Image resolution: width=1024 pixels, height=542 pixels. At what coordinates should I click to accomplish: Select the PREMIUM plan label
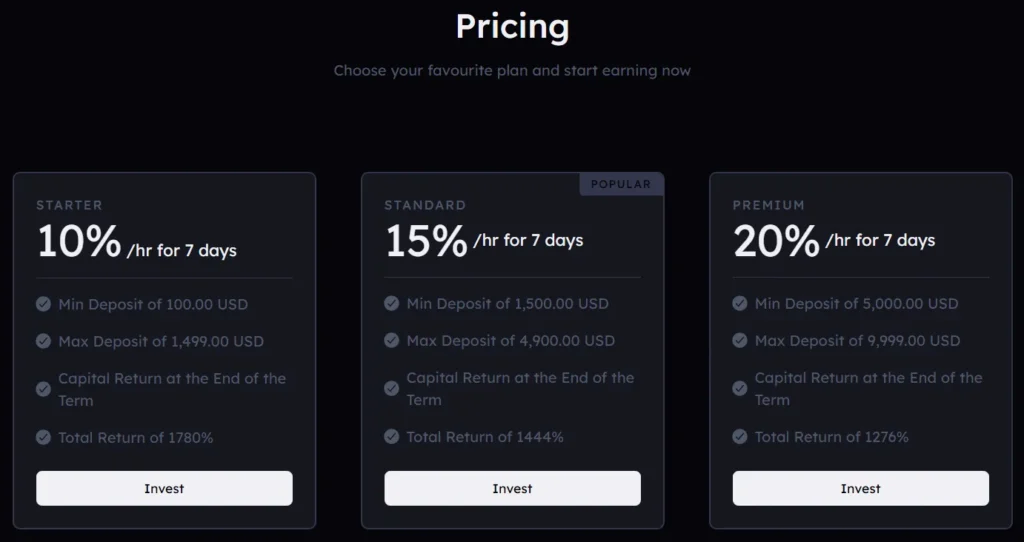[768, 205]
